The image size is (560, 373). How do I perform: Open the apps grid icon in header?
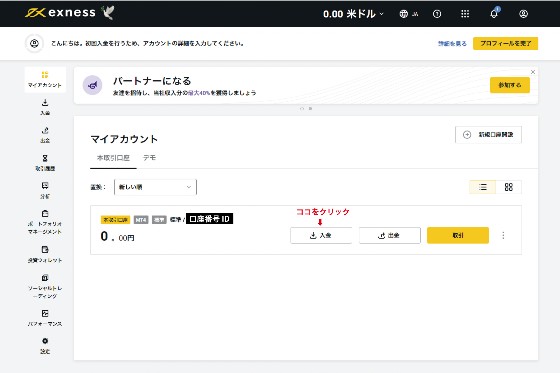(x=465, y=14)
